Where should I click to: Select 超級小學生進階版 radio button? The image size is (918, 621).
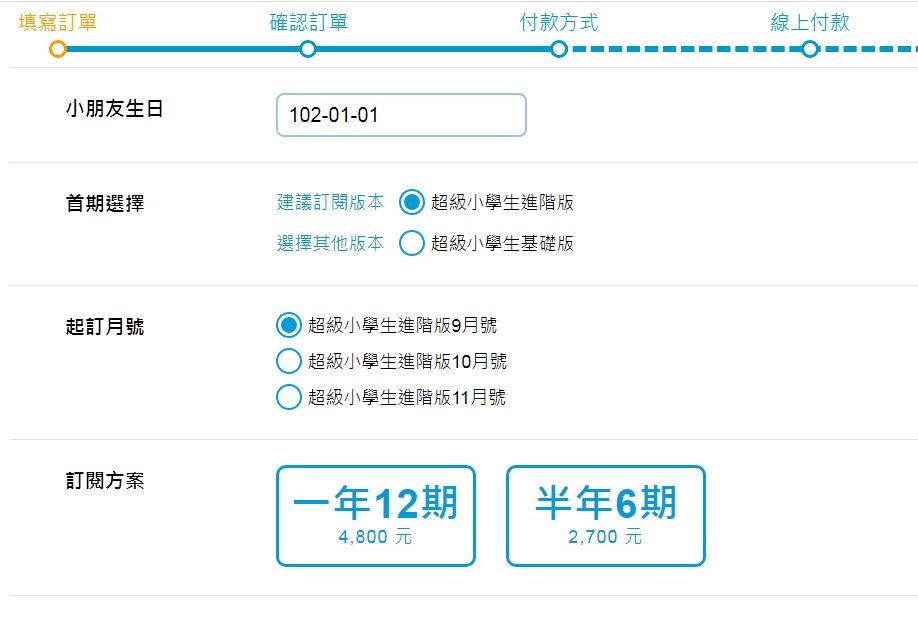[412, 203]
